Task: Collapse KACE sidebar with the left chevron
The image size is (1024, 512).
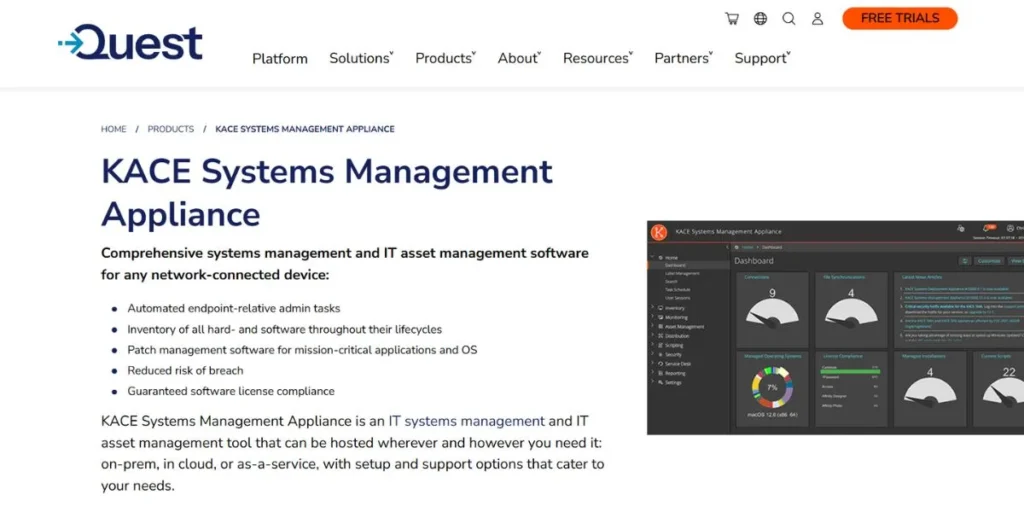Action: coord(728,248)
